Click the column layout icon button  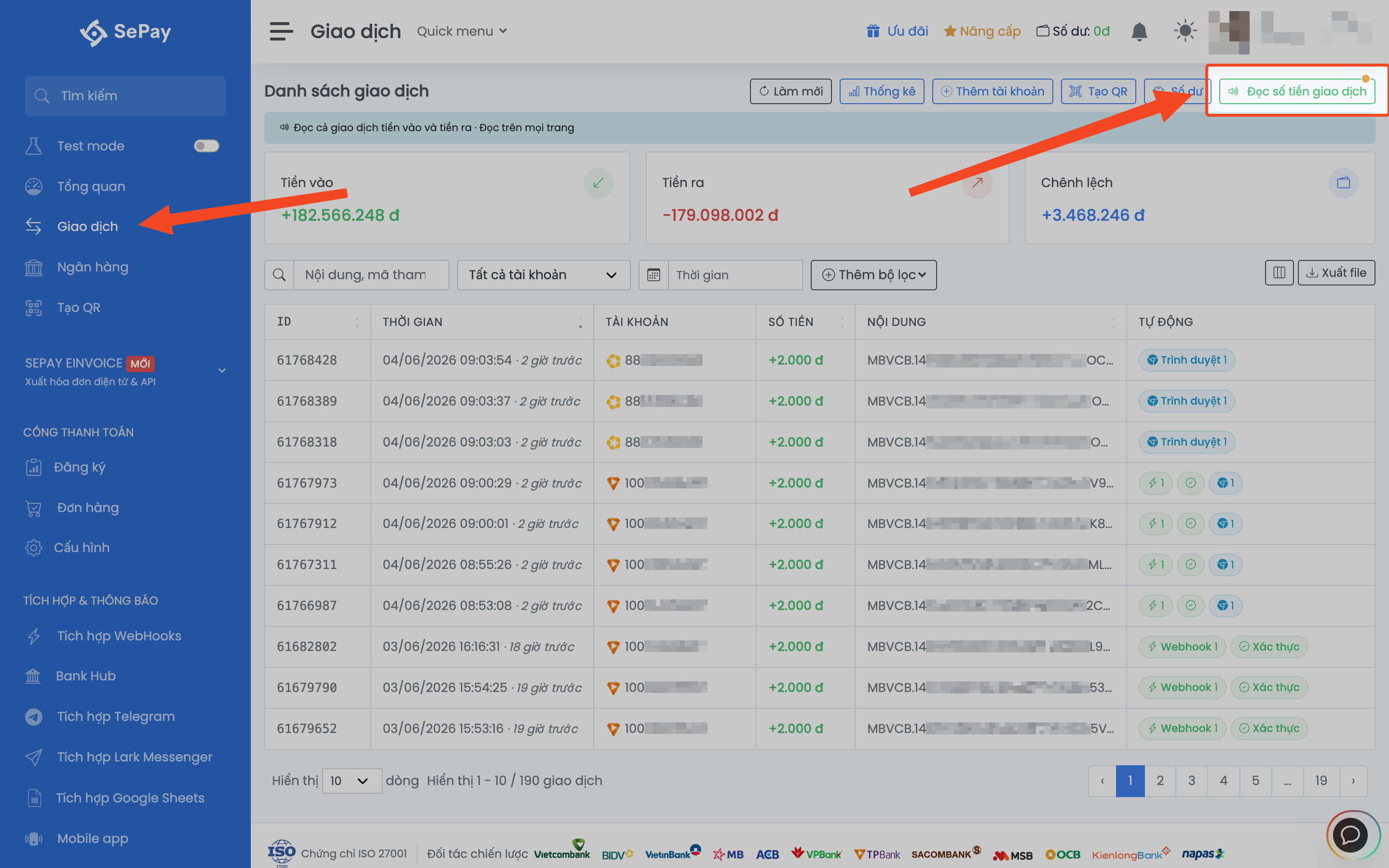[1279, 272]
